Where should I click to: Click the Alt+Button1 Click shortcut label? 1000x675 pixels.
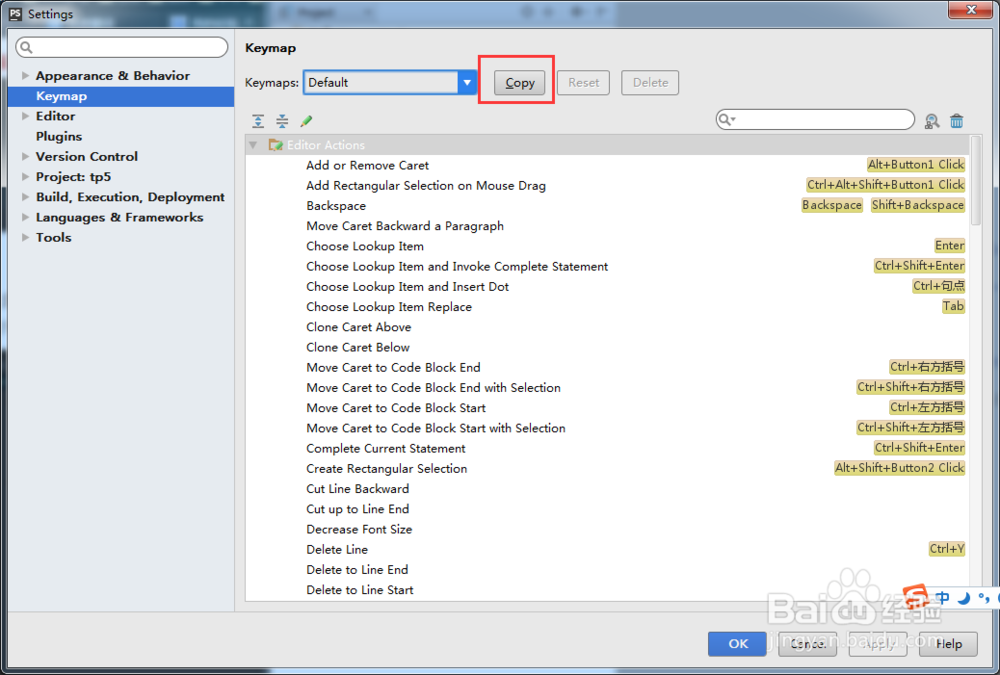(915, 165)
